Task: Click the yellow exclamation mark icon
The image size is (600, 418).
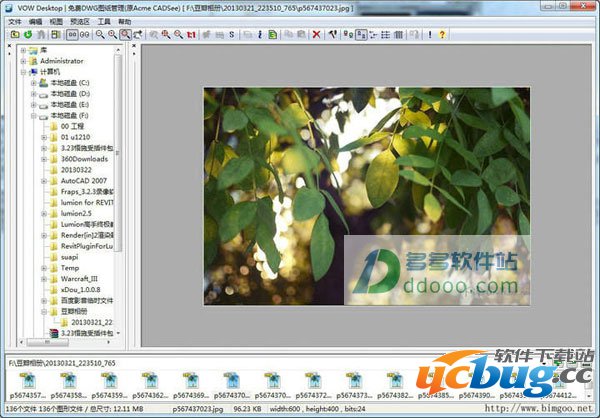Action: point(429,34)
